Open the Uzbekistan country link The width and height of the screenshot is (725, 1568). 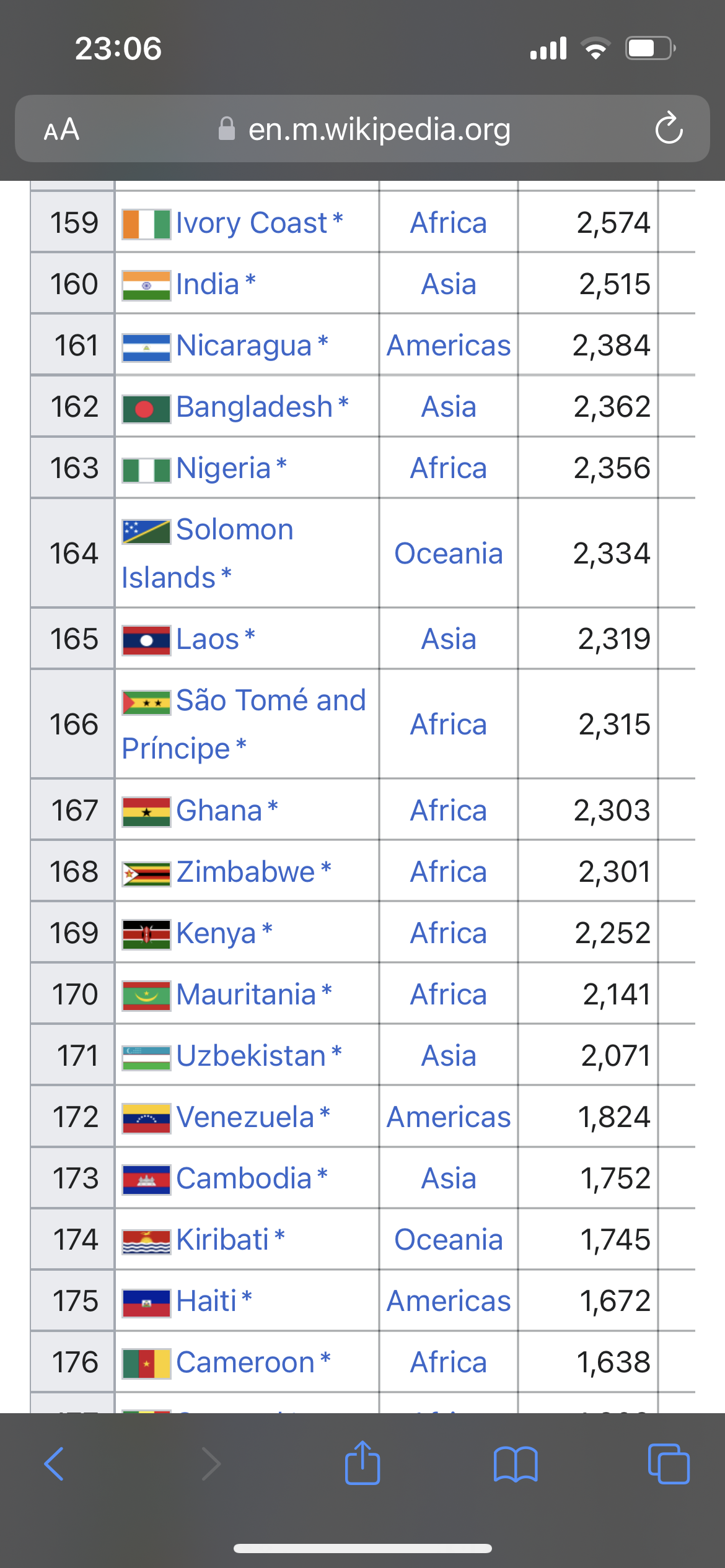pyautogui.click(x=251, y=1055)
